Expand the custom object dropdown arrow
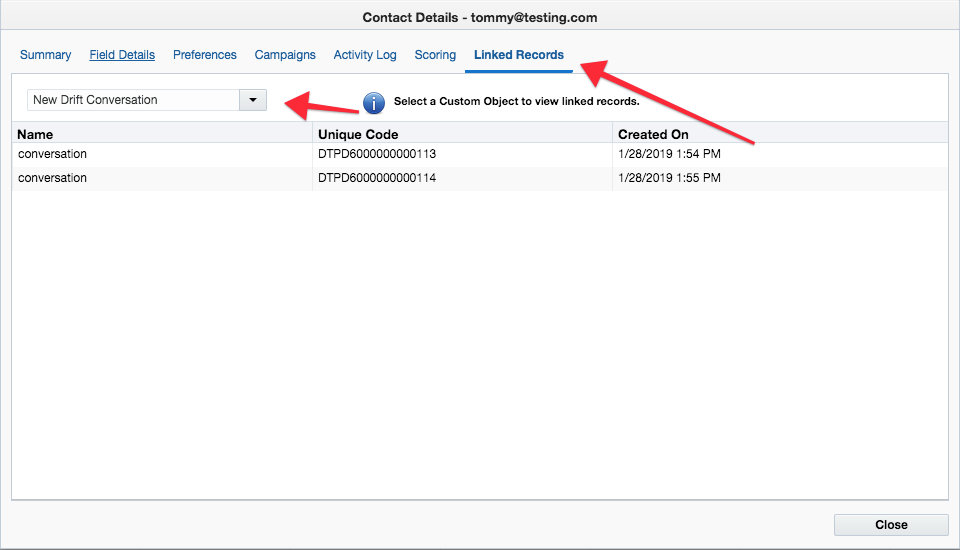Screen dimensions: 960x550 tap(253, 100)
